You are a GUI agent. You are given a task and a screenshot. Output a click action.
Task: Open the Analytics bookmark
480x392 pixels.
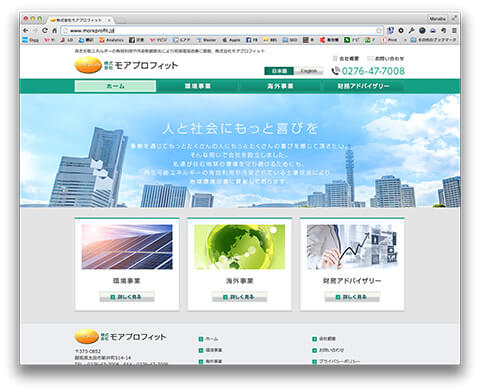coord(111,40)
